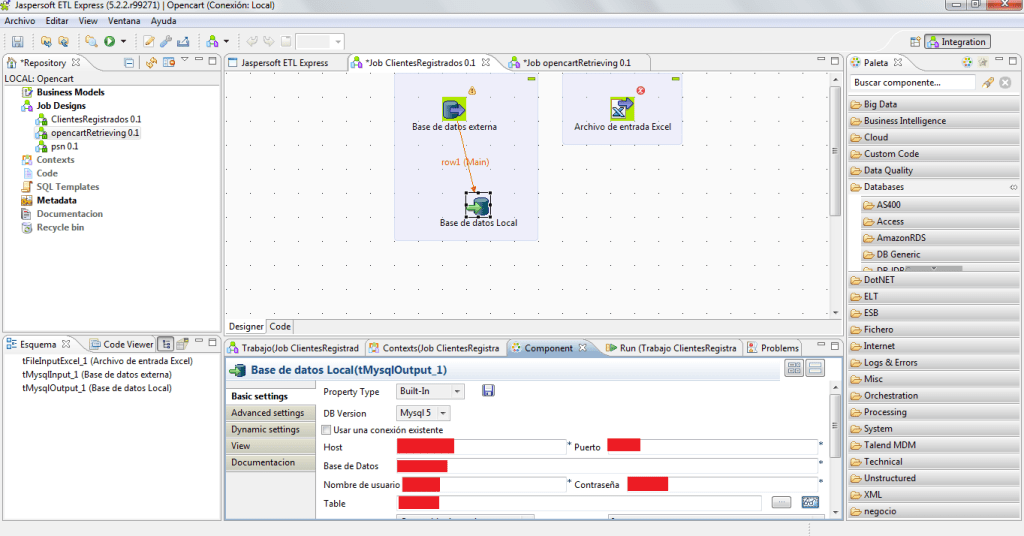Image resolution: width=1024 pixels, height=536 pixels.
Task: Click the Save icon in the main toolbar
Action: coord(17,41)
